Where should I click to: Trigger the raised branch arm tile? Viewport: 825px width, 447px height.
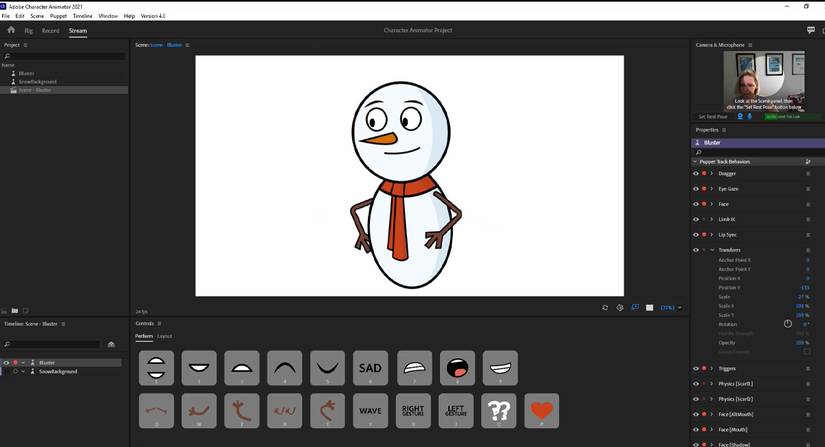coord(242,411)
